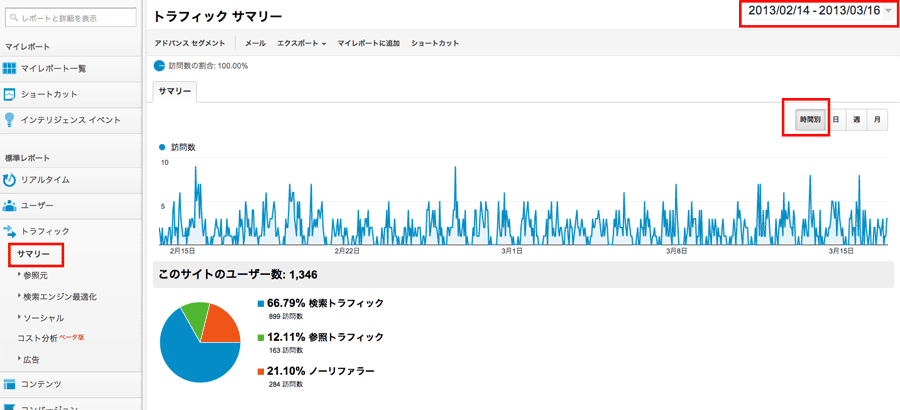
Task: Click the コンバージョン flag icon
Action: click(x=9, y=407)
